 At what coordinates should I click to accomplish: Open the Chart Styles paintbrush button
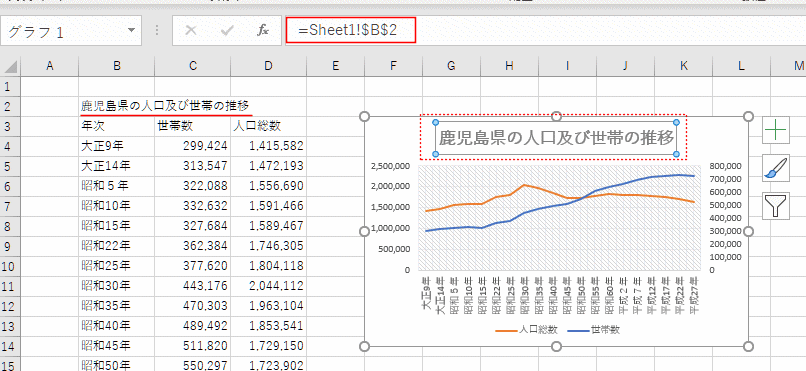776,168
